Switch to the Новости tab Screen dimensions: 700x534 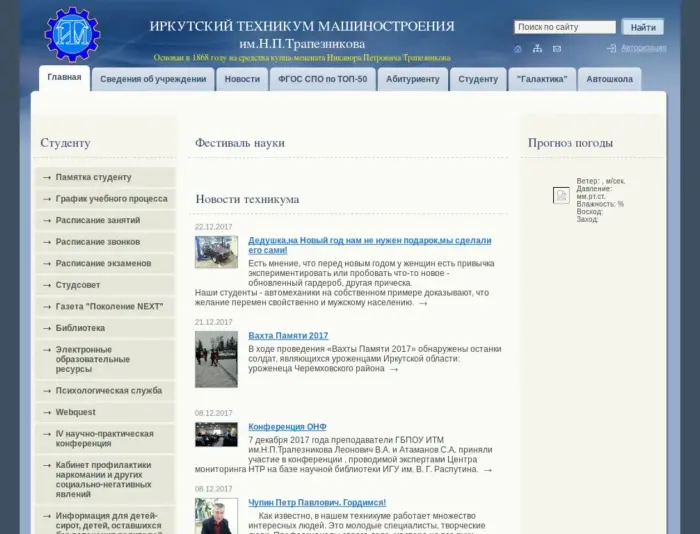pos(242,79)
